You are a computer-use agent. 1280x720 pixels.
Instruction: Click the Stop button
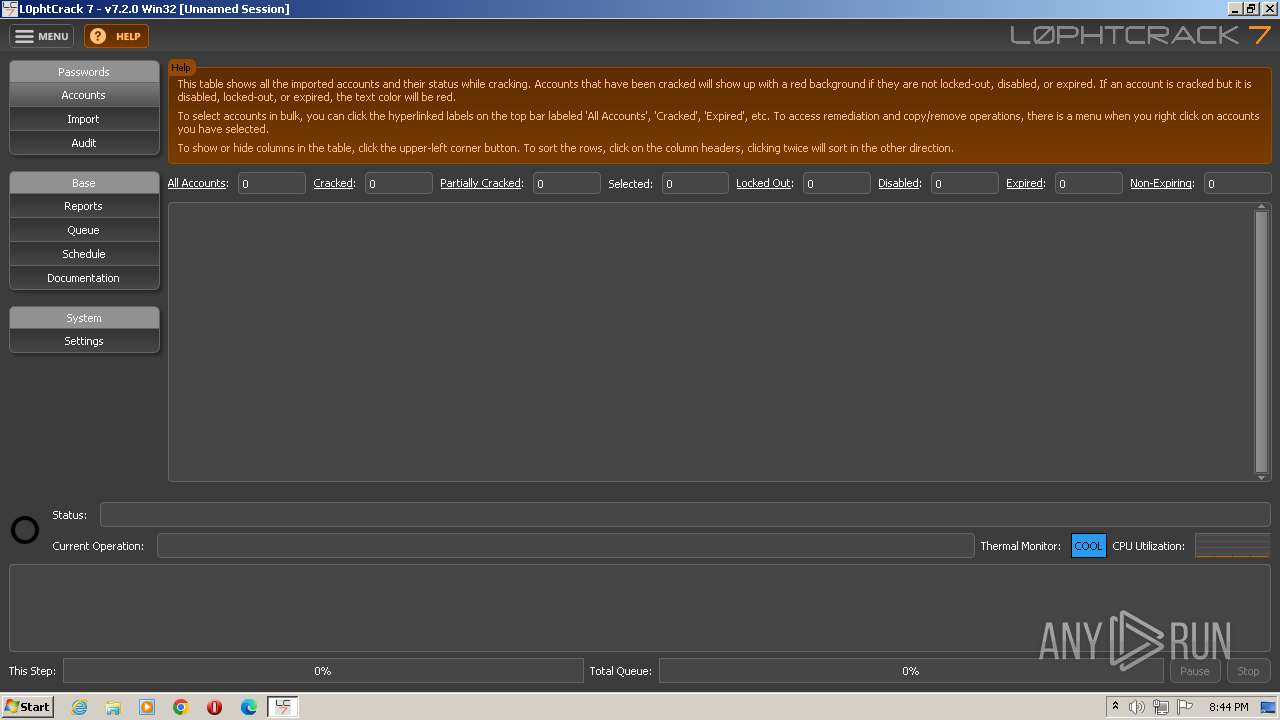(1248, 671)
